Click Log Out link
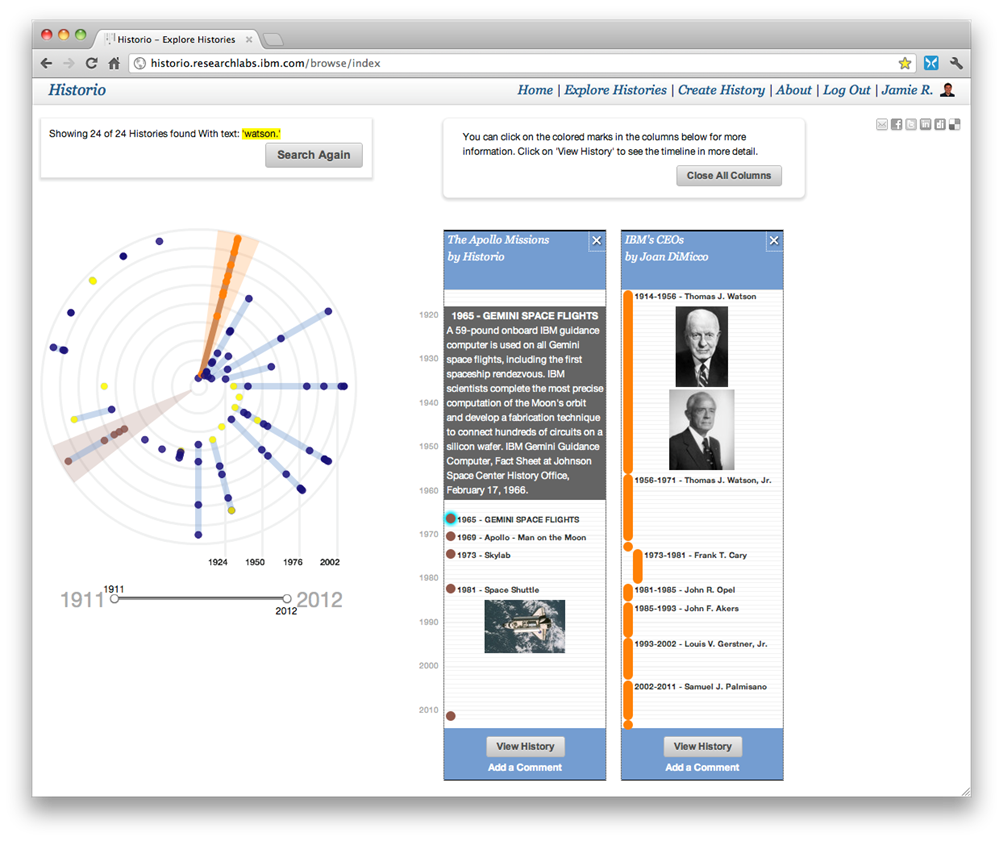Screen dimensions: 1003x841 tap(846, 90)
